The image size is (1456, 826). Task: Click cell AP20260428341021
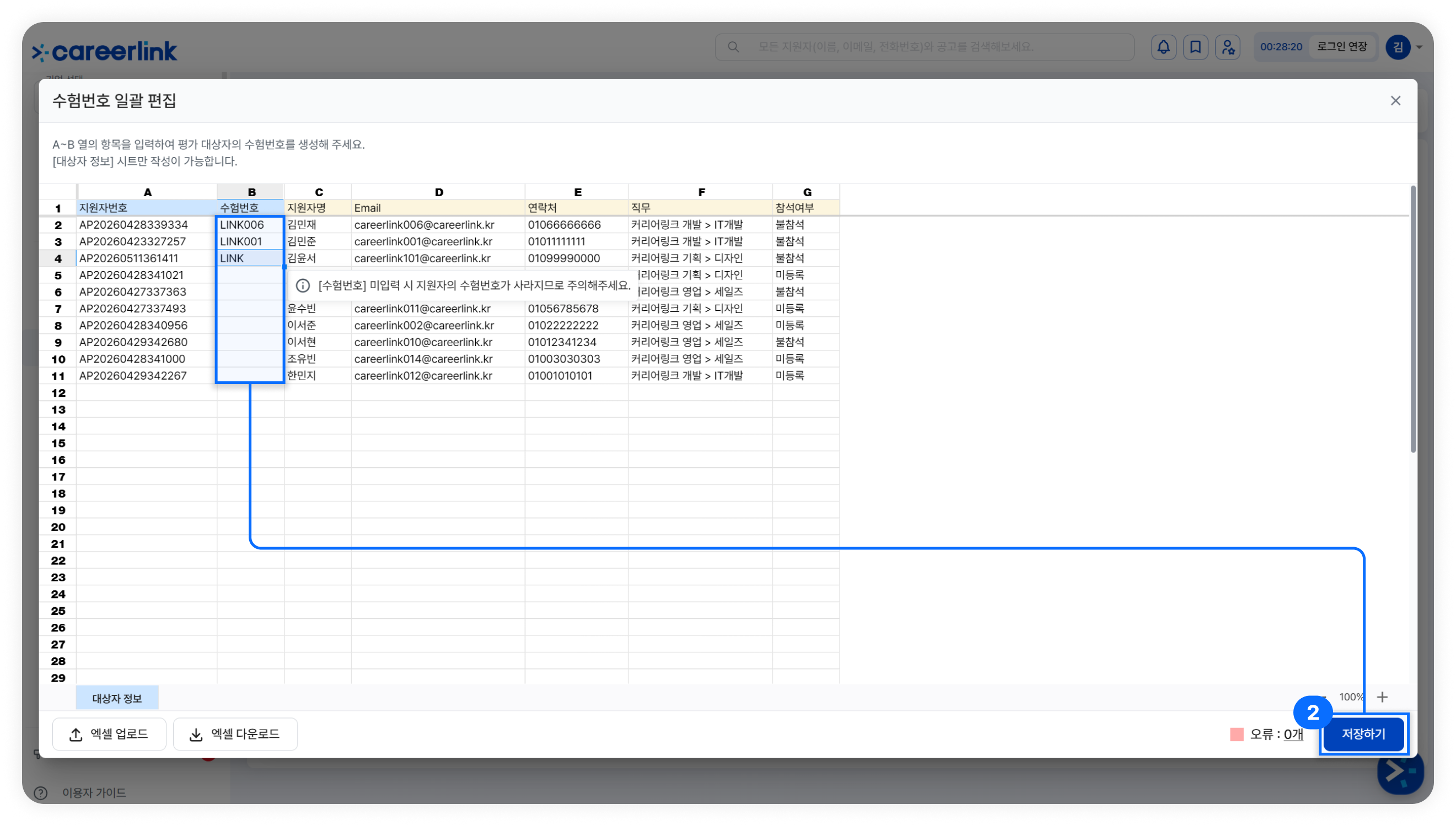click(x=147, y=275)
